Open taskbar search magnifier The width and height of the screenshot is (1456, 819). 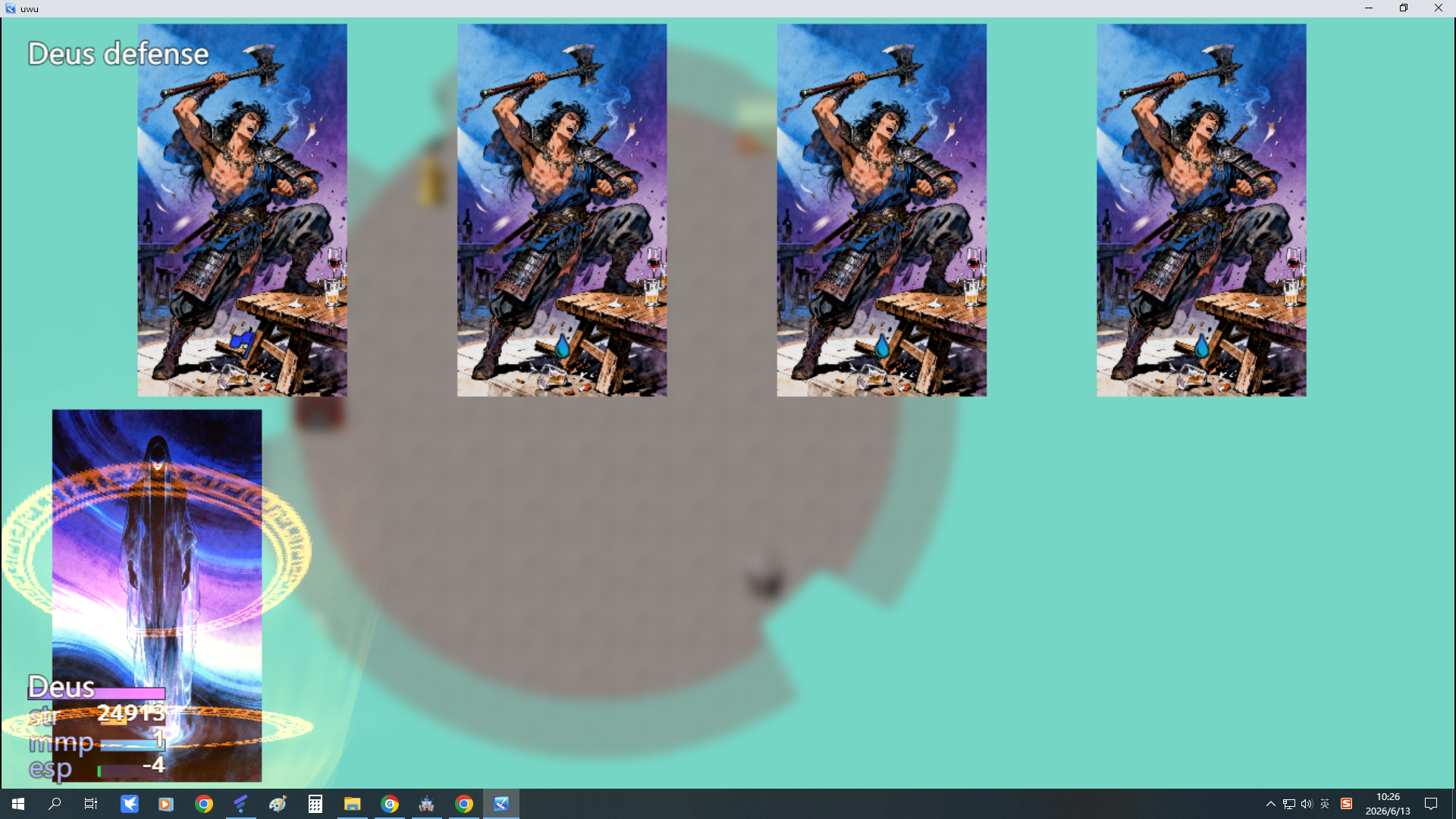[x=55, y=804]
